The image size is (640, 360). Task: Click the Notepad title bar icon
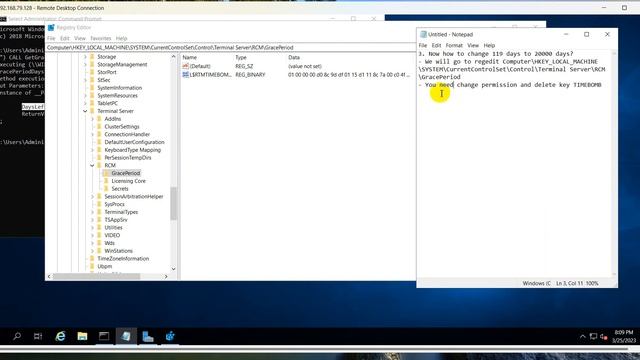[423, 34]
